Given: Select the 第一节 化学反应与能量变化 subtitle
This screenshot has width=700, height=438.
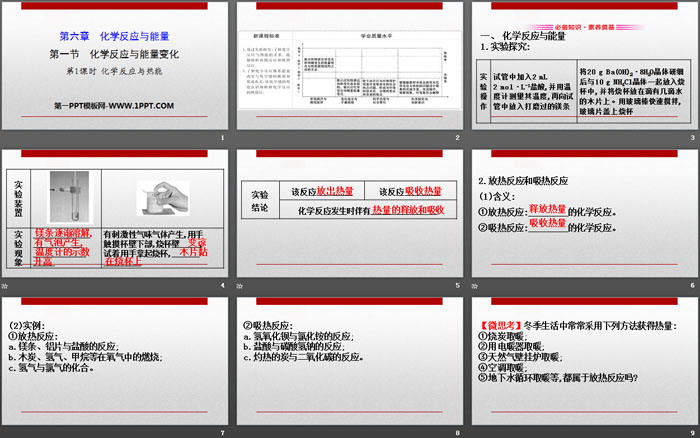Looking at the screenshot, I should click(x=116, y=55).
